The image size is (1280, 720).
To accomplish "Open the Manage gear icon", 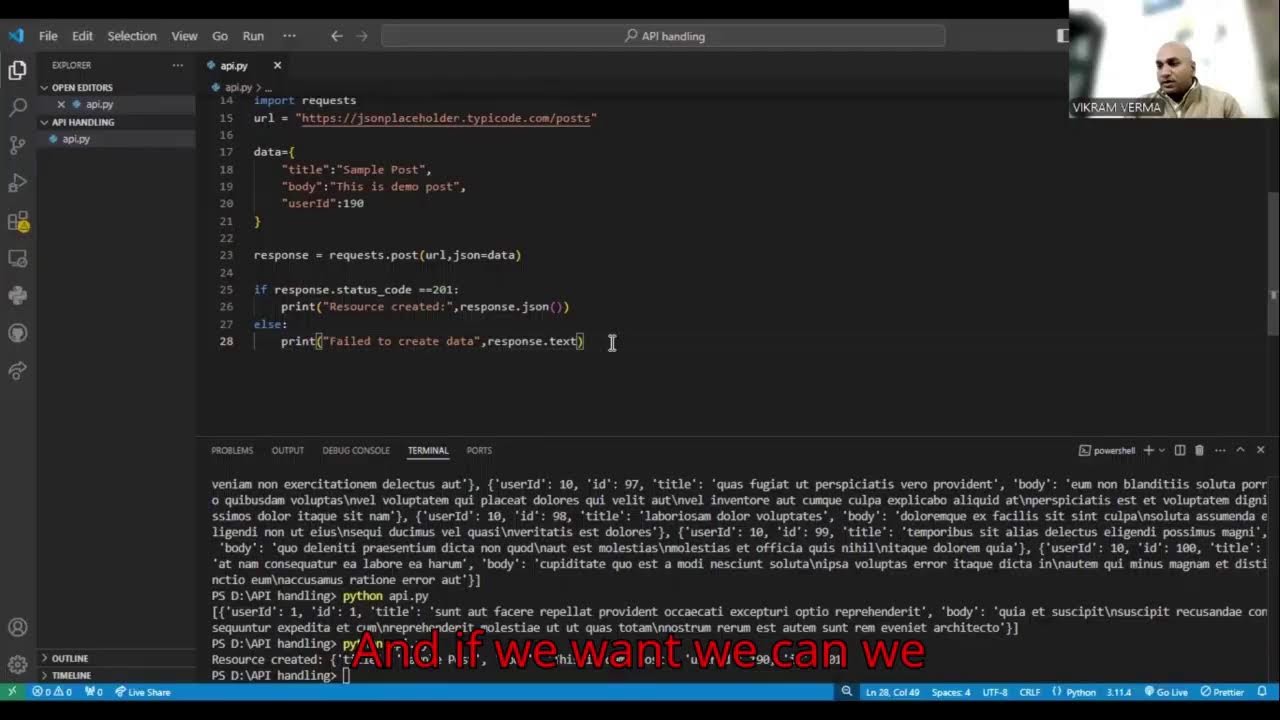I will [17, 664].
